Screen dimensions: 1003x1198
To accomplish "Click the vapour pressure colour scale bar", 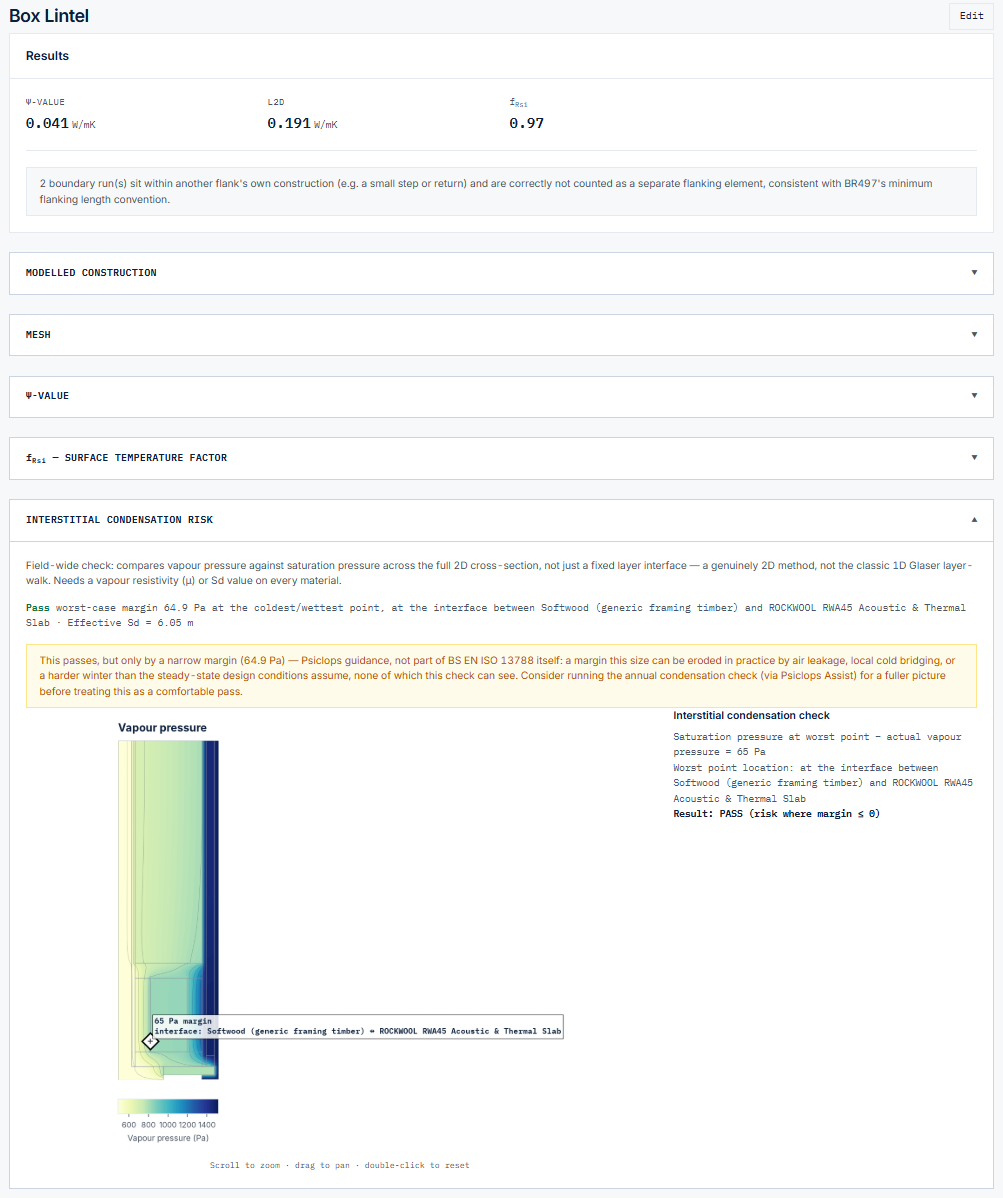I will coord(168,1106).
